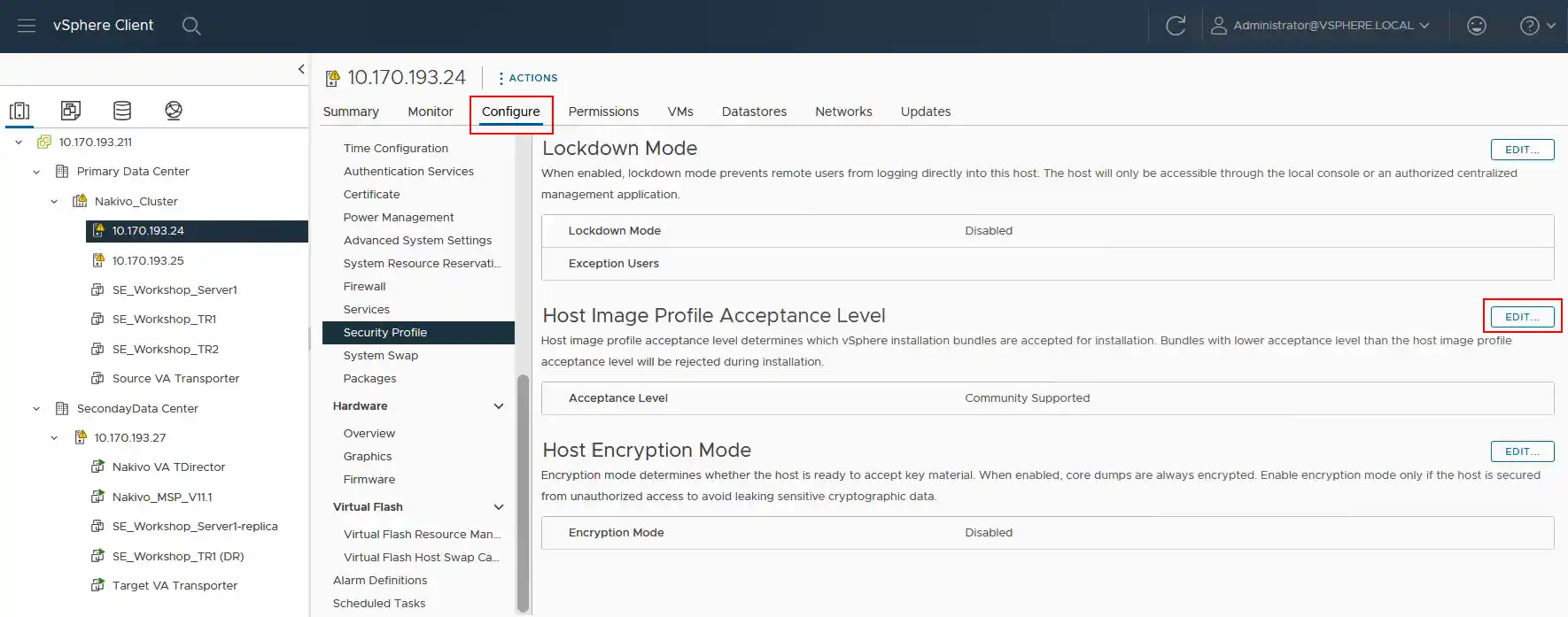Open the Configure tab
The height and width of the screenshot is (617, 1568).
pyautogui.click(x=511, y=112)
